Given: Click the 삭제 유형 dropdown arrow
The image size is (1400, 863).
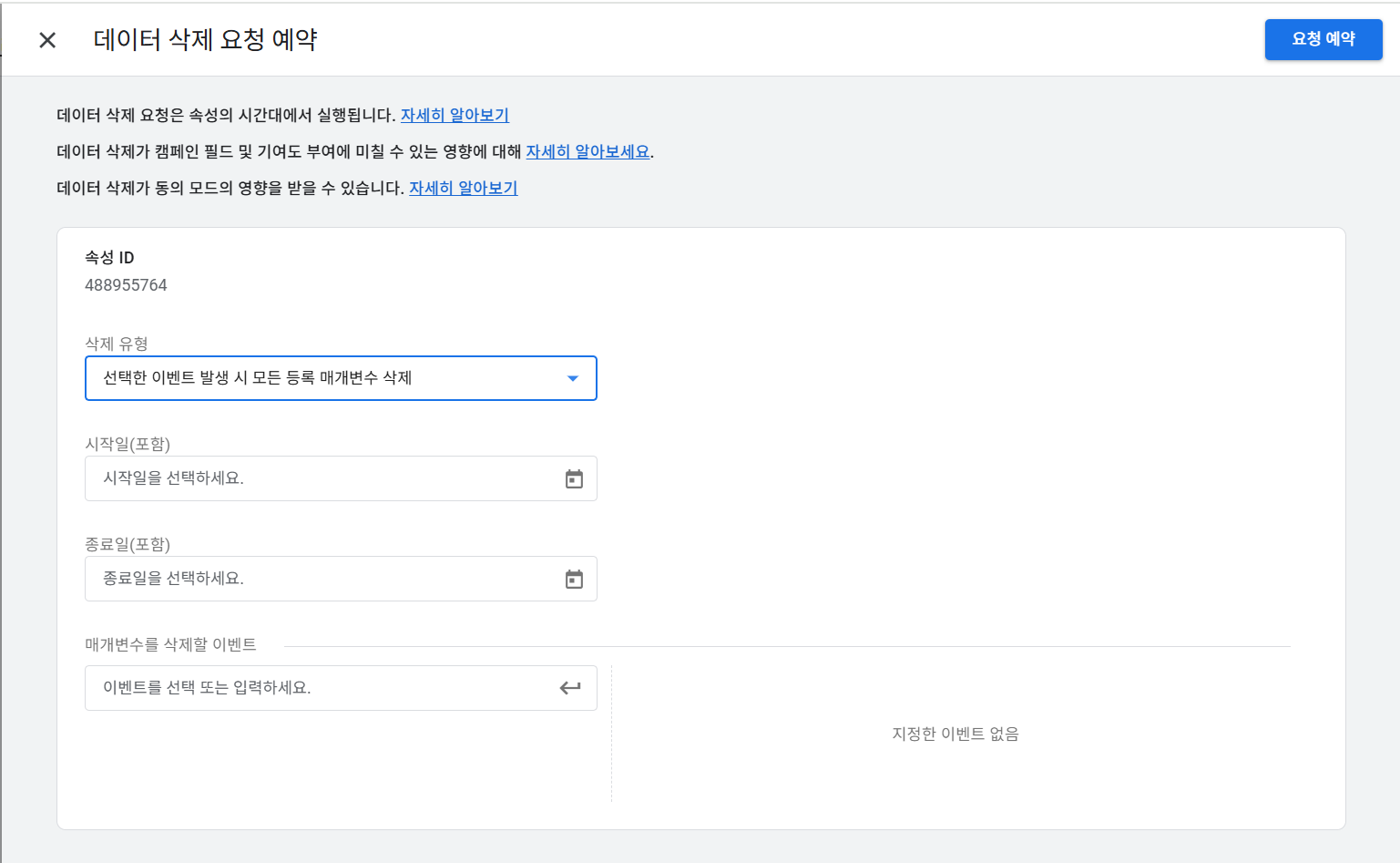Looking at the screenshot, I should click(x=573, y=378).
